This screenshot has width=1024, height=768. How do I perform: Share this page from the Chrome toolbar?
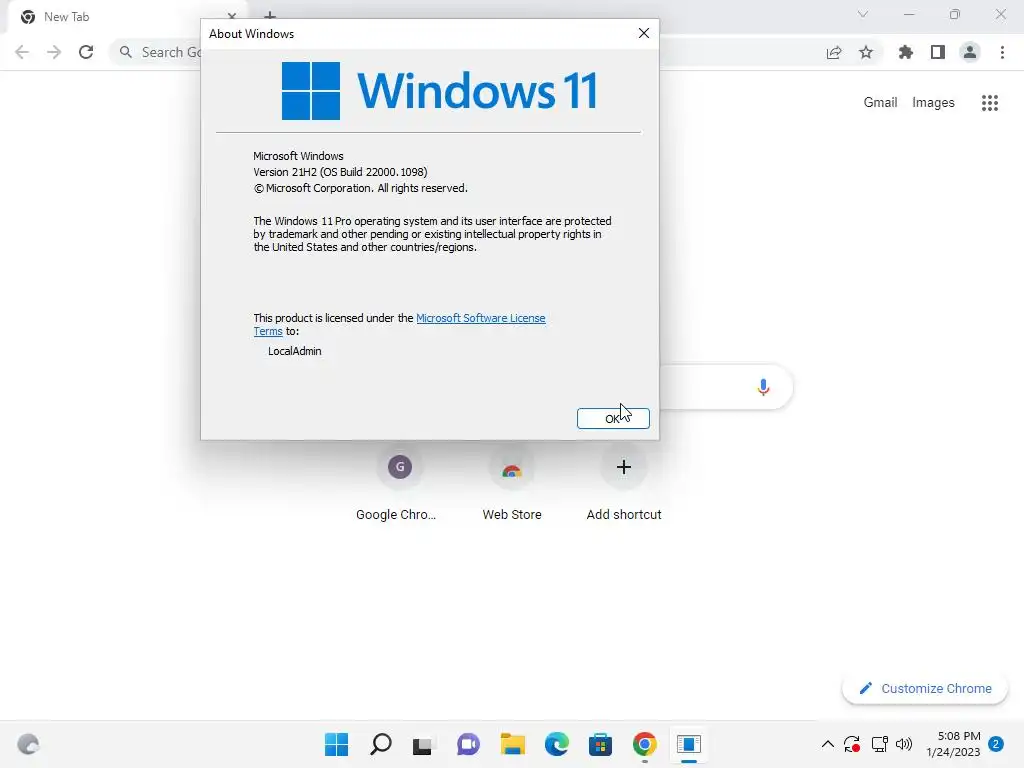pos(834,52)
